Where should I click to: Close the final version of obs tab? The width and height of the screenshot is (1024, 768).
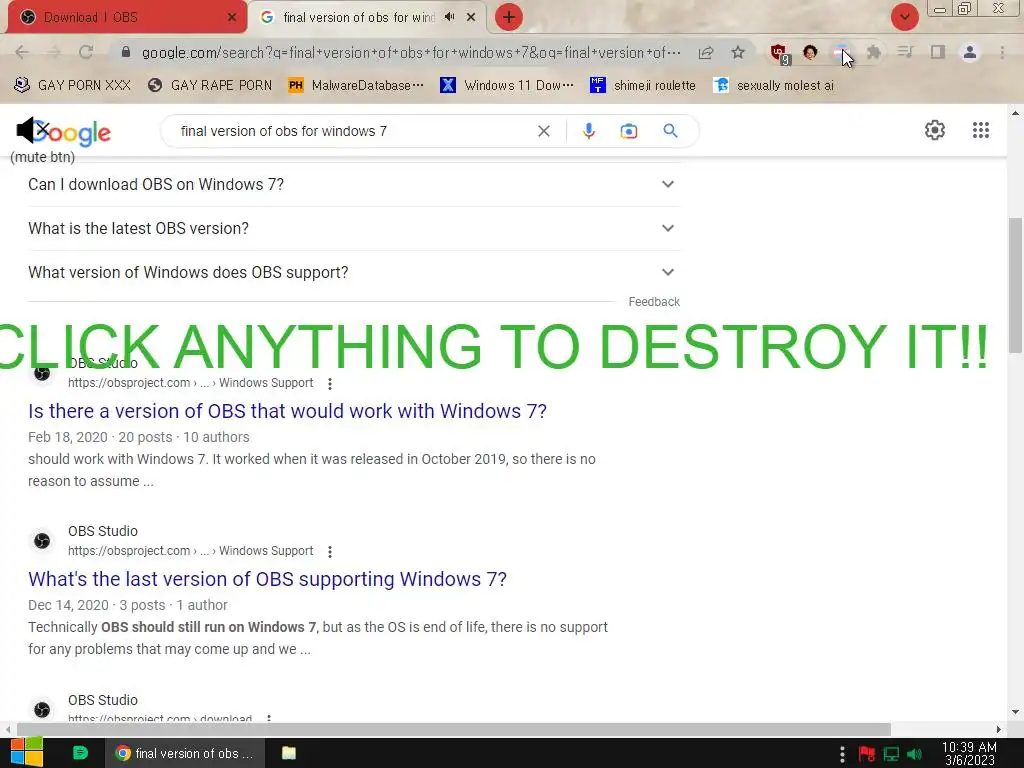471,18
